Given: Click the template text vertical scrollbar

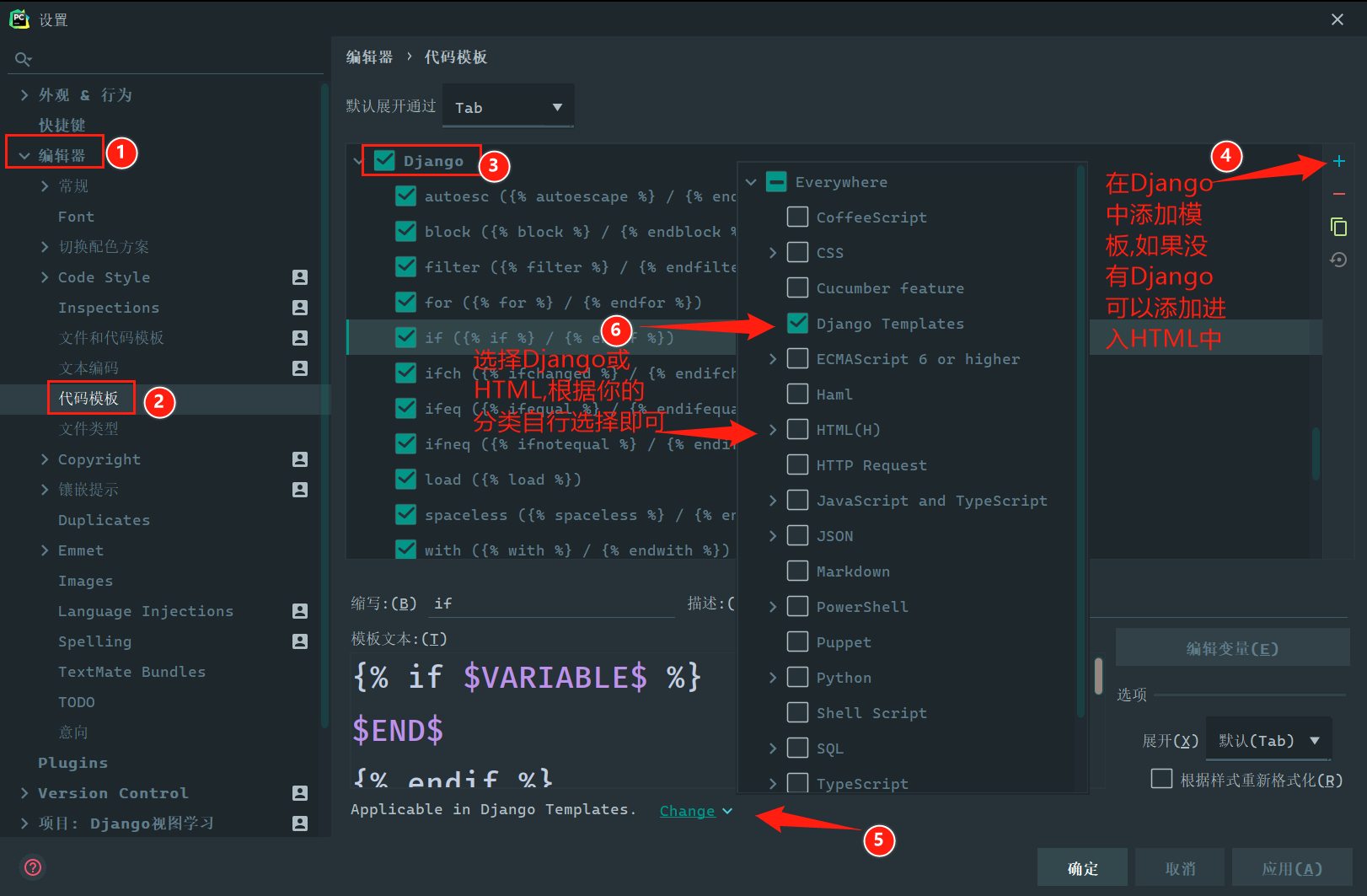Looking at the screenshot, I should [1098, 676].
